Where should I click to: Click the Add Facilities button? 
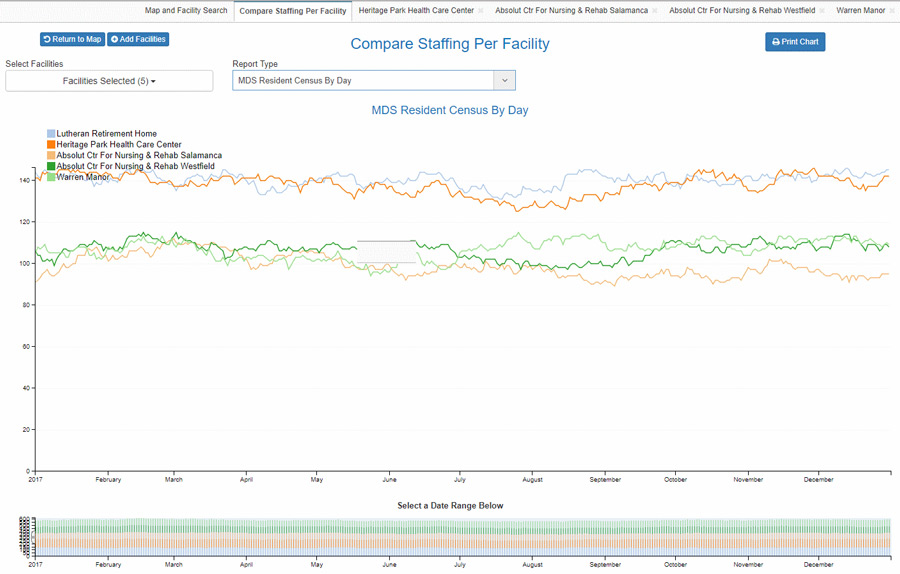tap(138, 39)
